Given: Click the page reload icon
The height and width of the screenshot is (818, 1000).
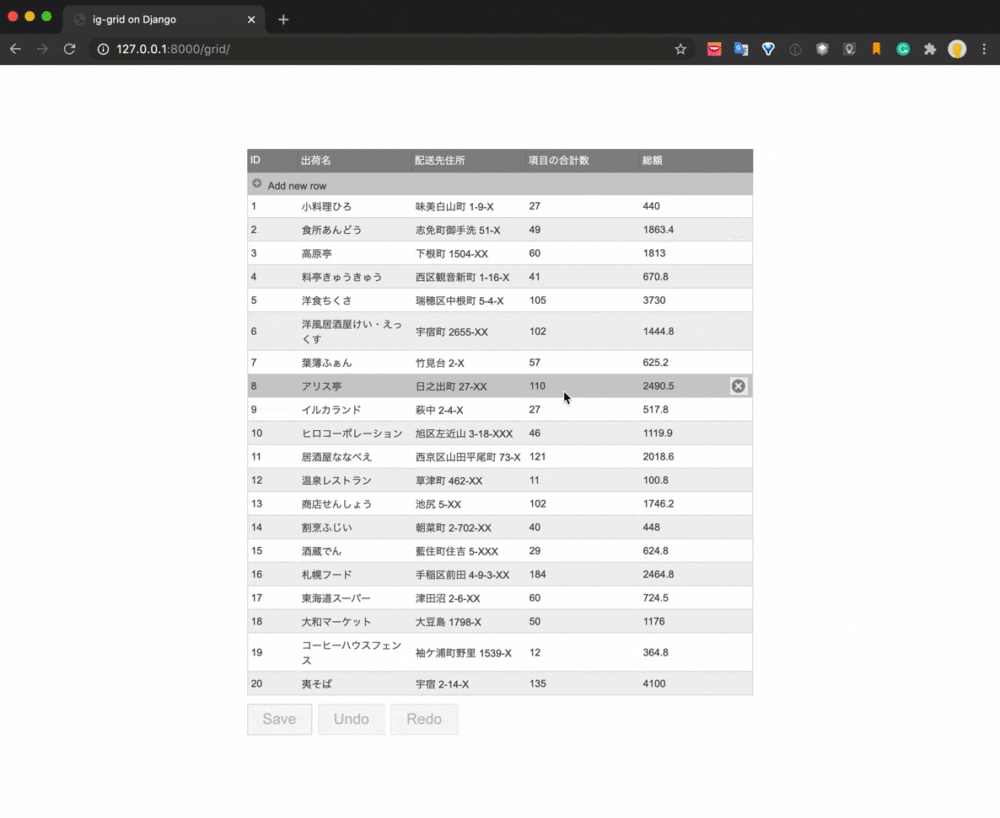Looking at the screenshot, I should pos(69,48).
